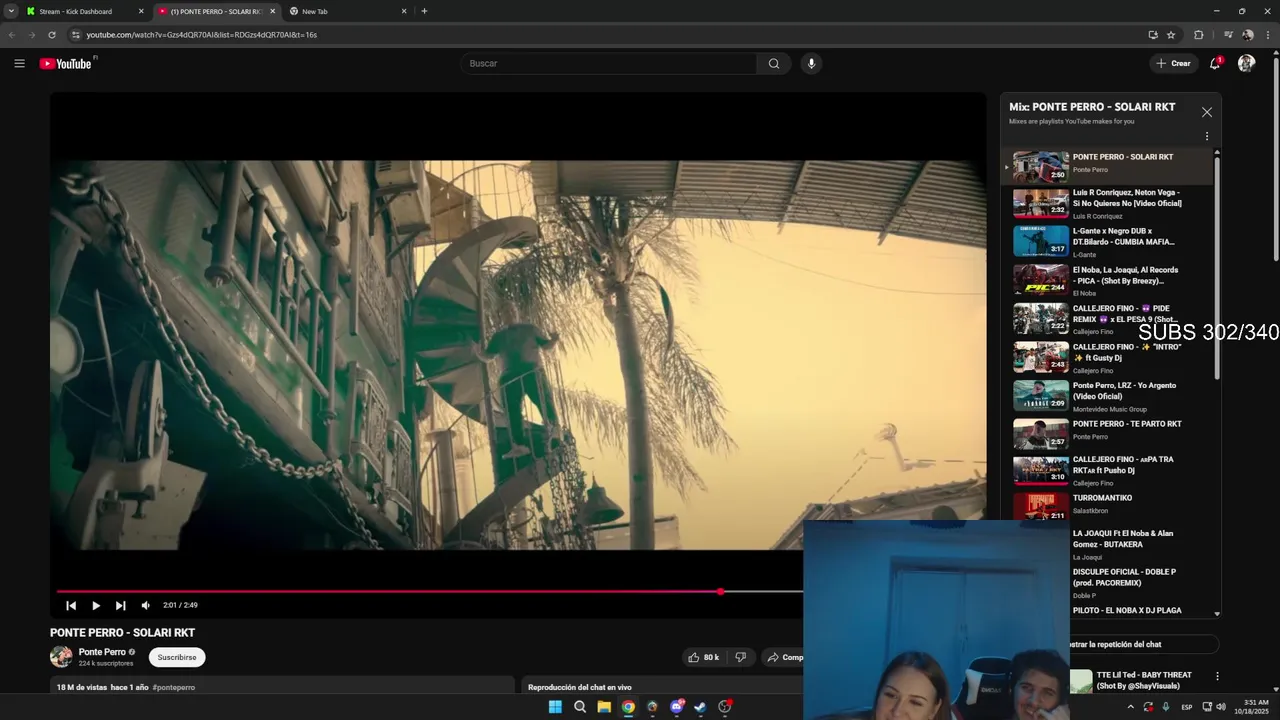Open the Chrome three-dot menu
This screenshot has width=1280, height=720.
coord(1268,34)
